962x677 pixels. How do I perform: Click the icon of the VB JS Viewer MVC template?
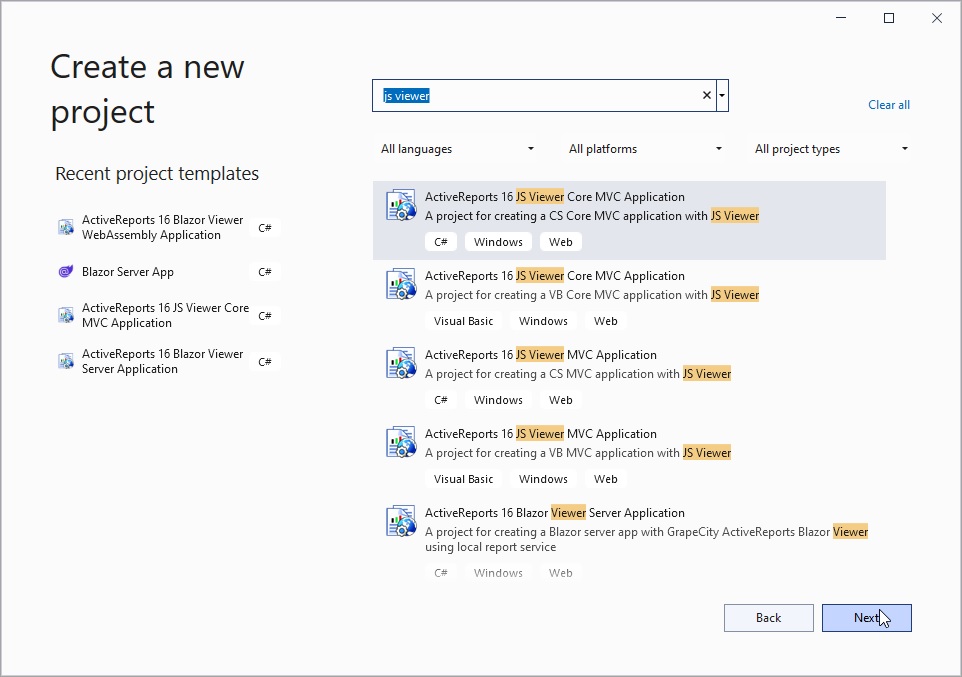coord(401,443)
